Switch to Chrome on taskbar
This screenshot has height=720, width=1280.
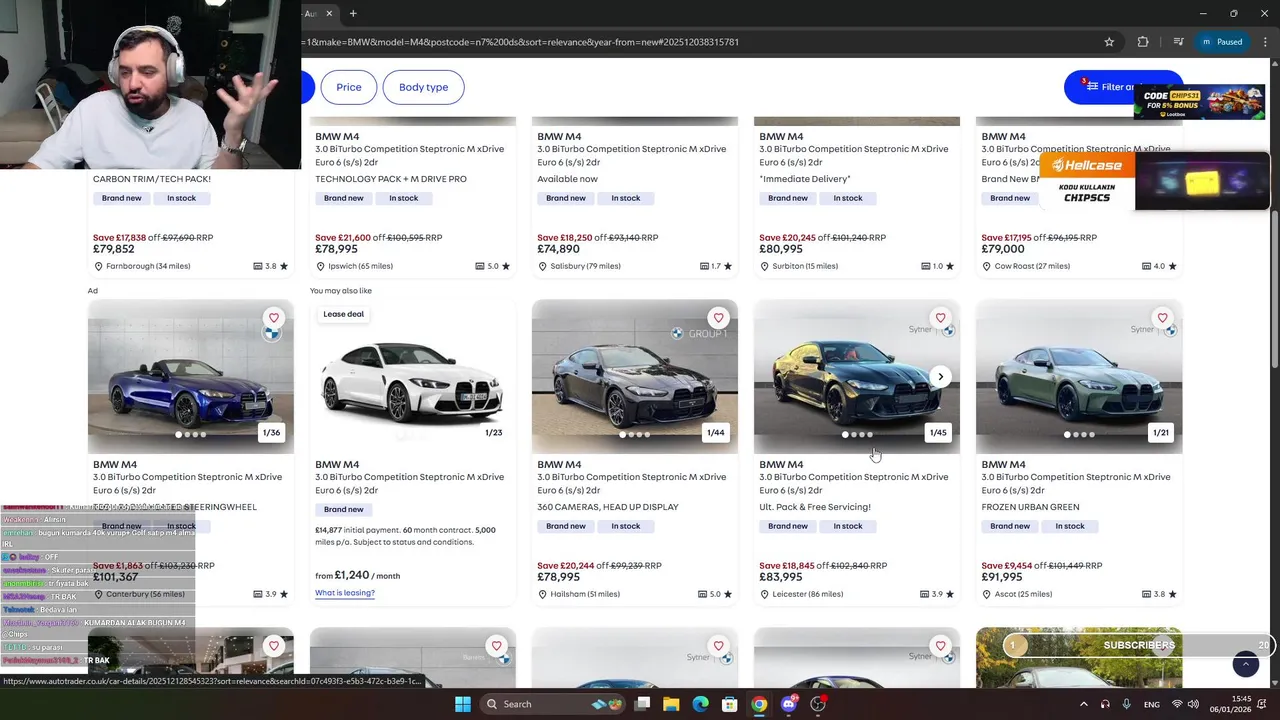tap(759, 704)
